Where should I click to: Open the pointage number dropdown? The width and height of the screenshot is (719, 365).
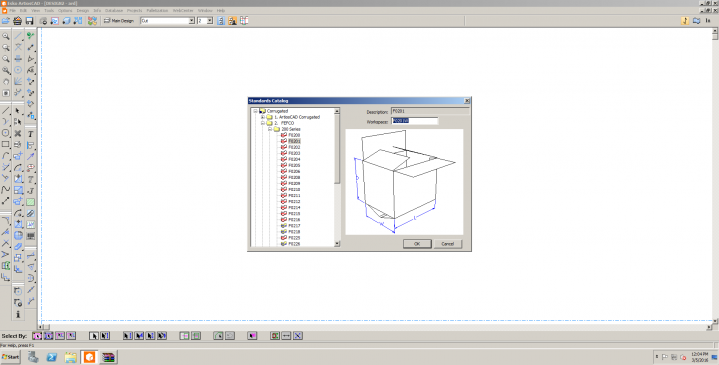tap(210, 21)
